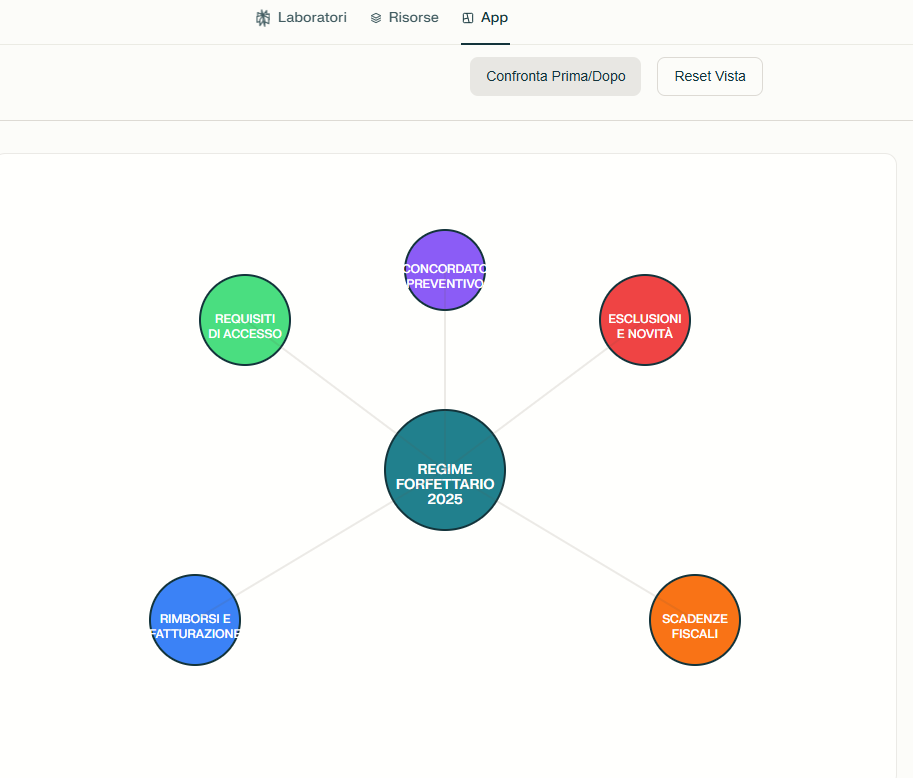
Task: Click empty canvas directly beneath the central node
Action: click(x=445, y=600)
